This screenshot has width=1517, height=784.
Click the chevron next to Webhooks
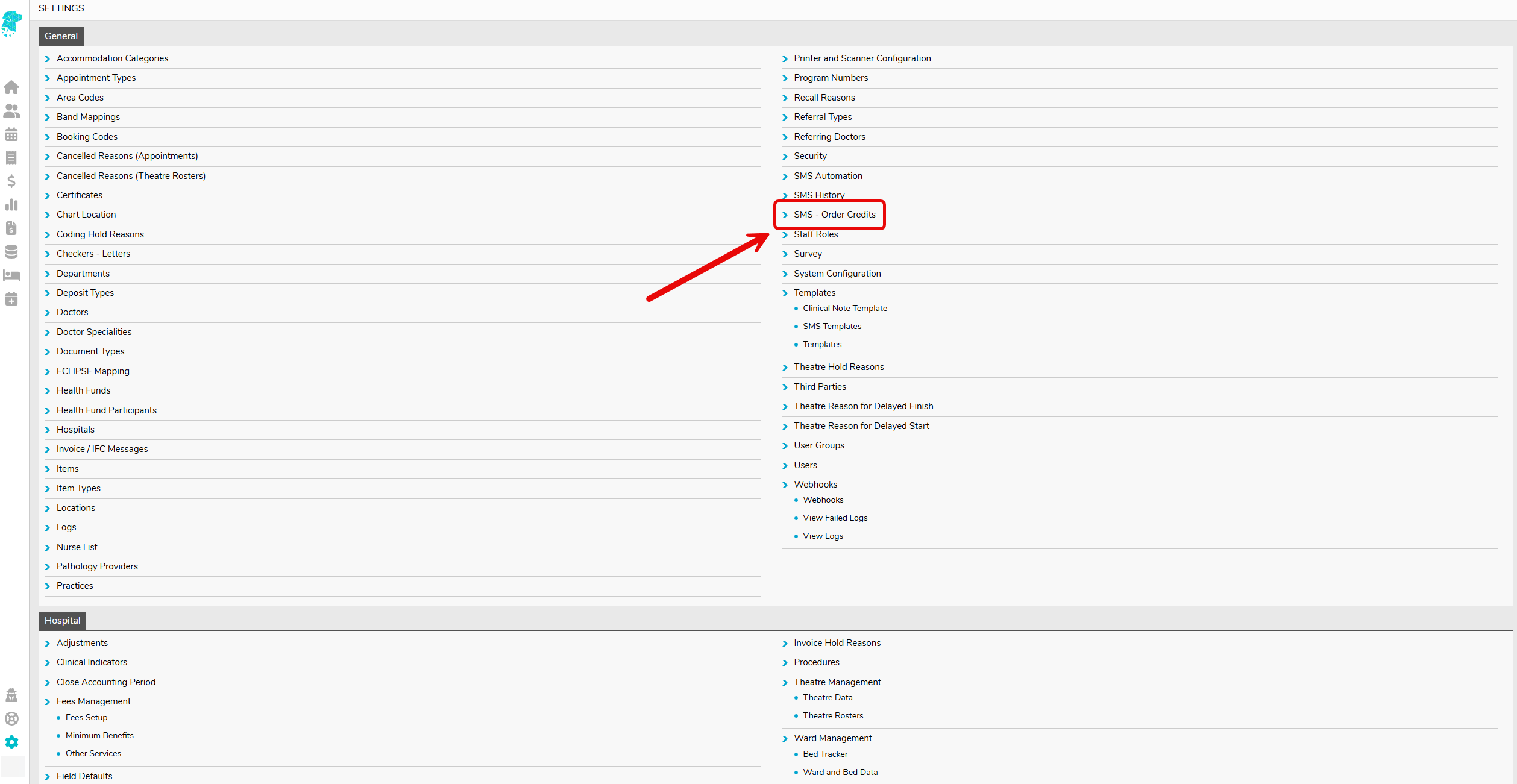(785, 485)
